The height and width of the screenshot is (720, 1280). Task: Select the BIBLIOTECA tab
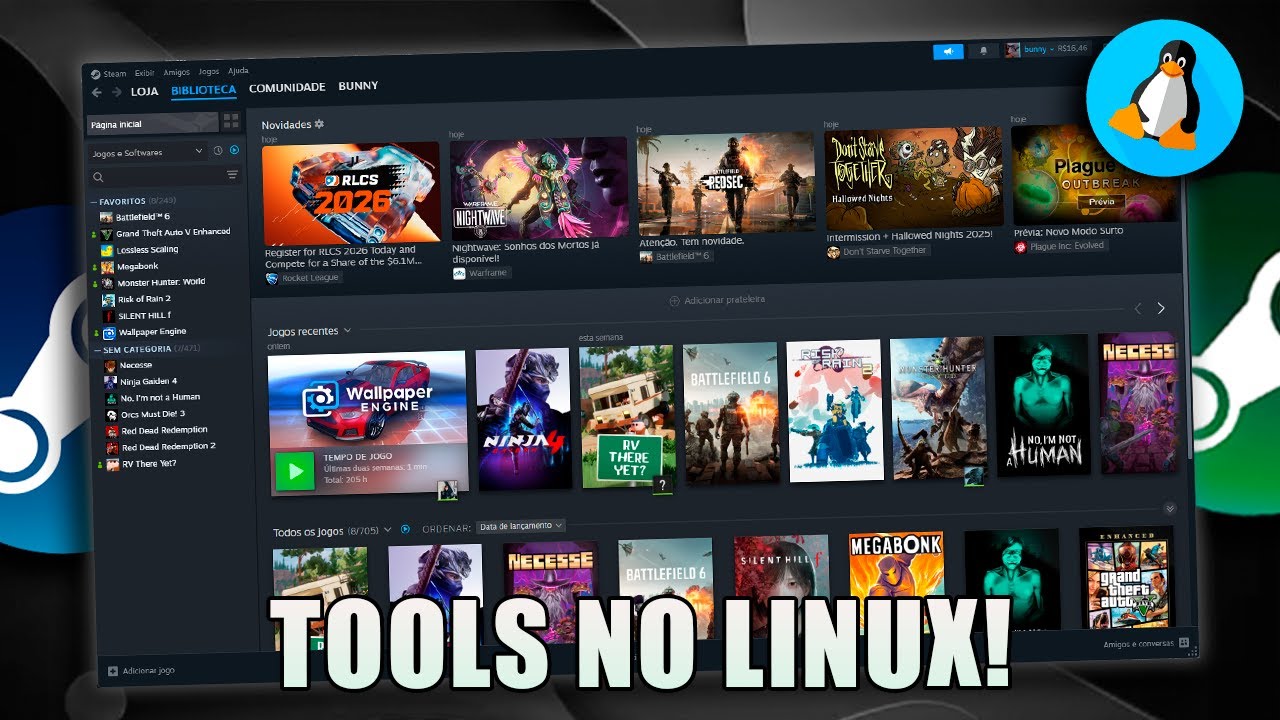(203, 90)
